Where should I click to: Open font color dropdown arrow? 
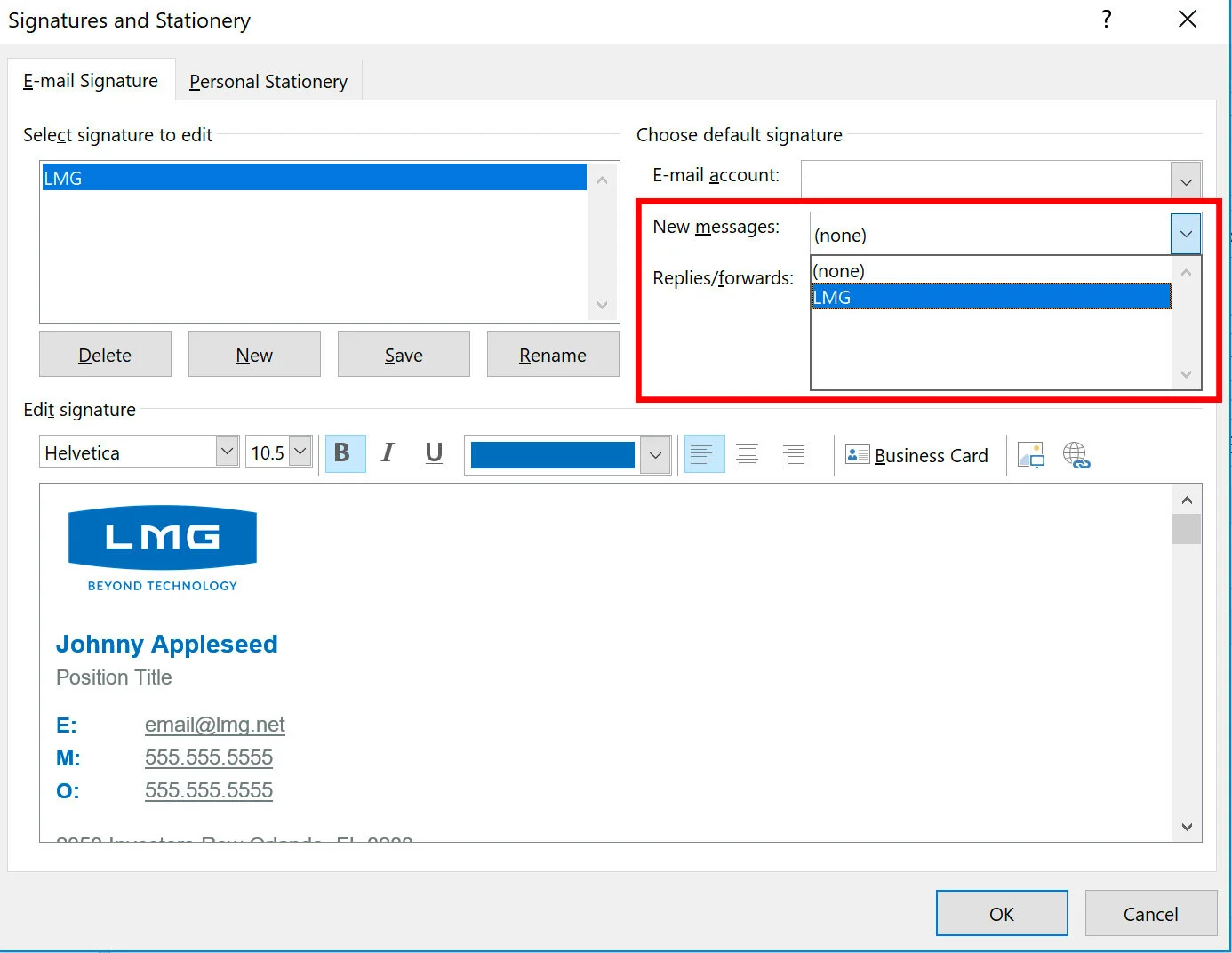click(x=655, y=455)
